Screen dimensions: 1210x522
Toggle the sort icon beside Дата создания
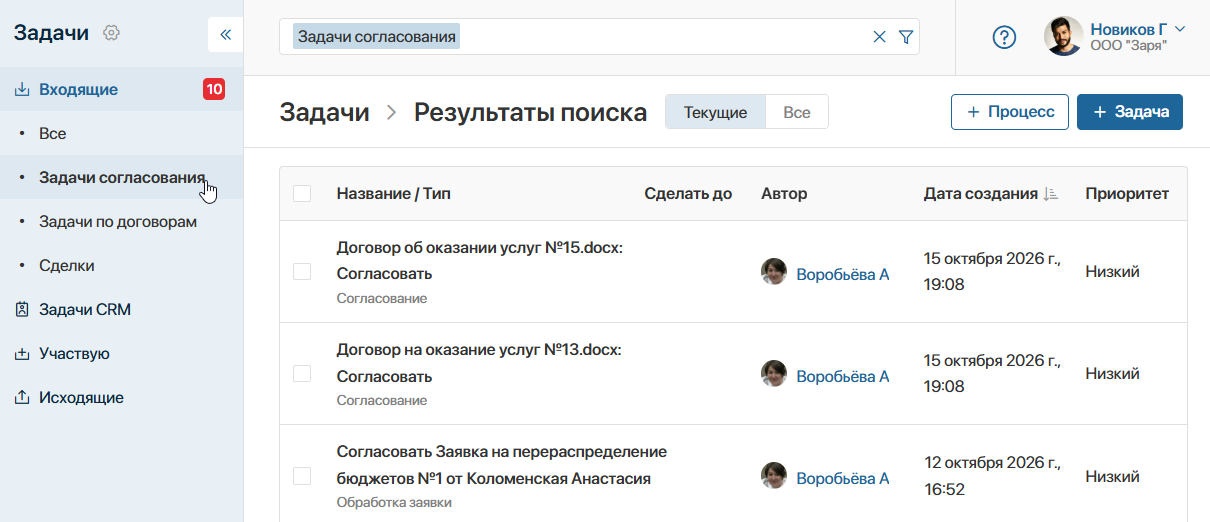click(x=1051, y=194)
